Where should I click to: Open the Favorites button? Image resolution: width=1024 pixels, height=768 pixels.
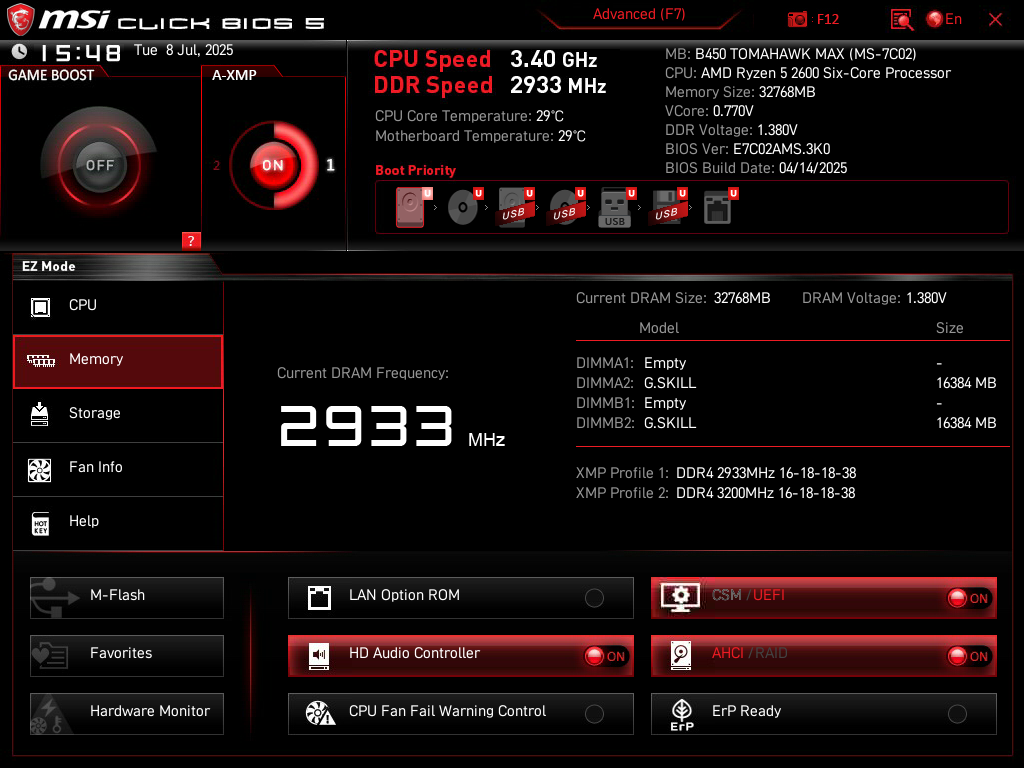click(x=127, y=656)
